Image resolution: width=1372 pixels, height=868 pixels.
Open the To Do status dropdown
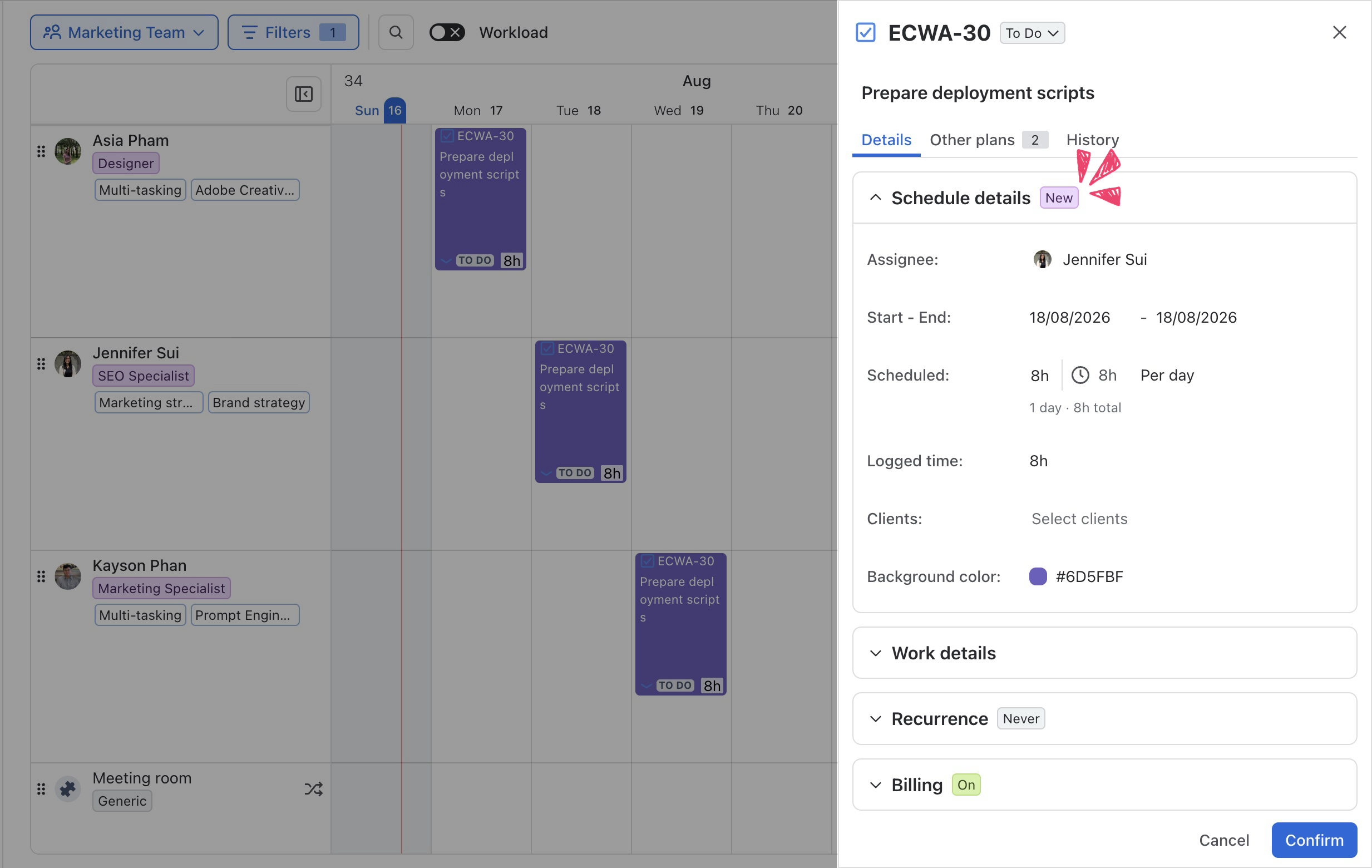coord(1032,33)
